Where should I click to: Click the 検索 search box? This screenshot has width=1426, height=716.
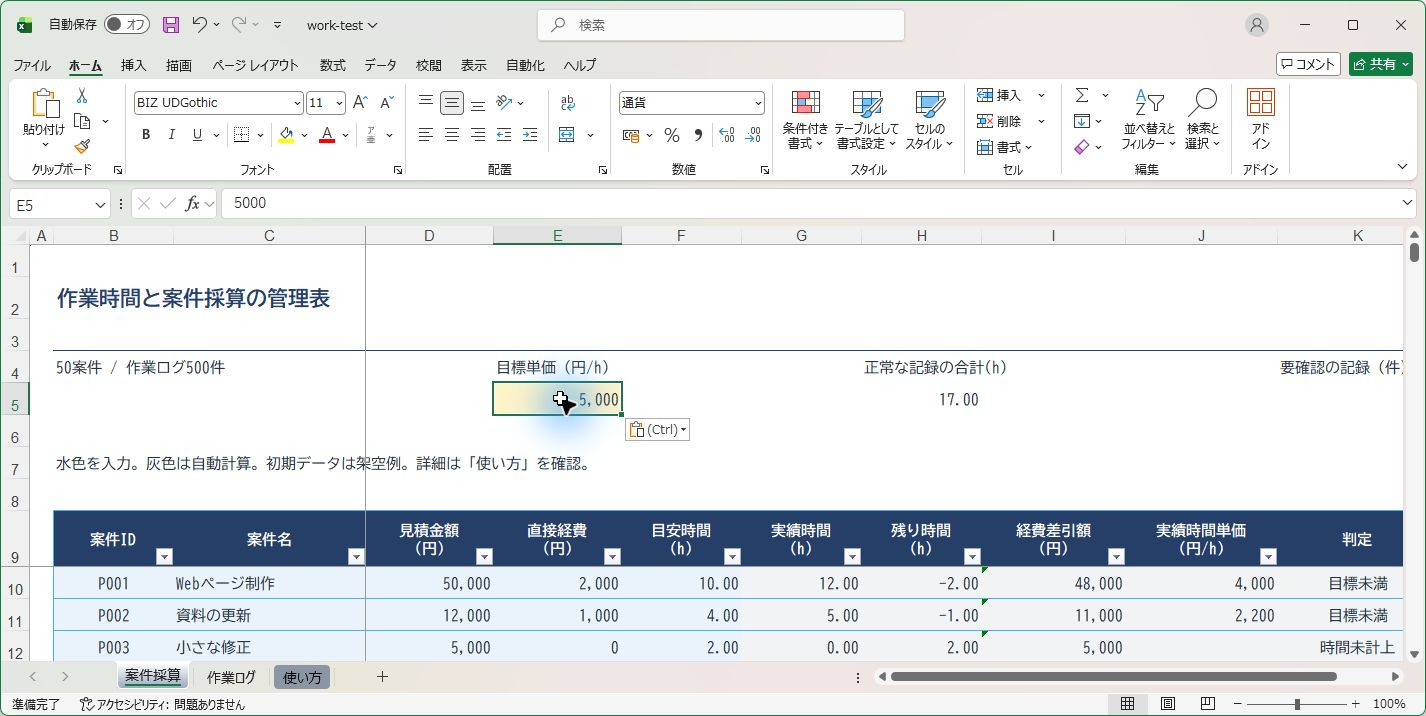(x=721, y=25)
